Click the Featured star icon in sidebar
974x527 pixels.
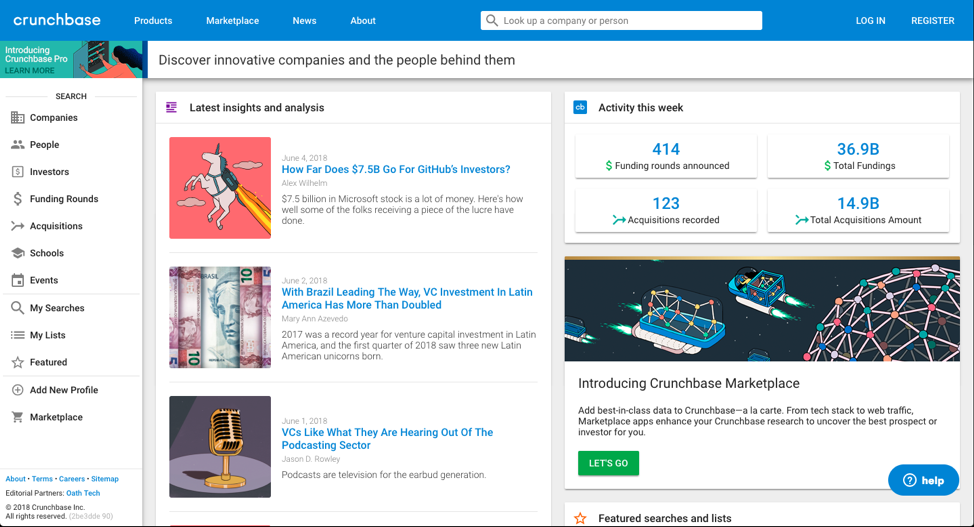(x=17, y=362)
